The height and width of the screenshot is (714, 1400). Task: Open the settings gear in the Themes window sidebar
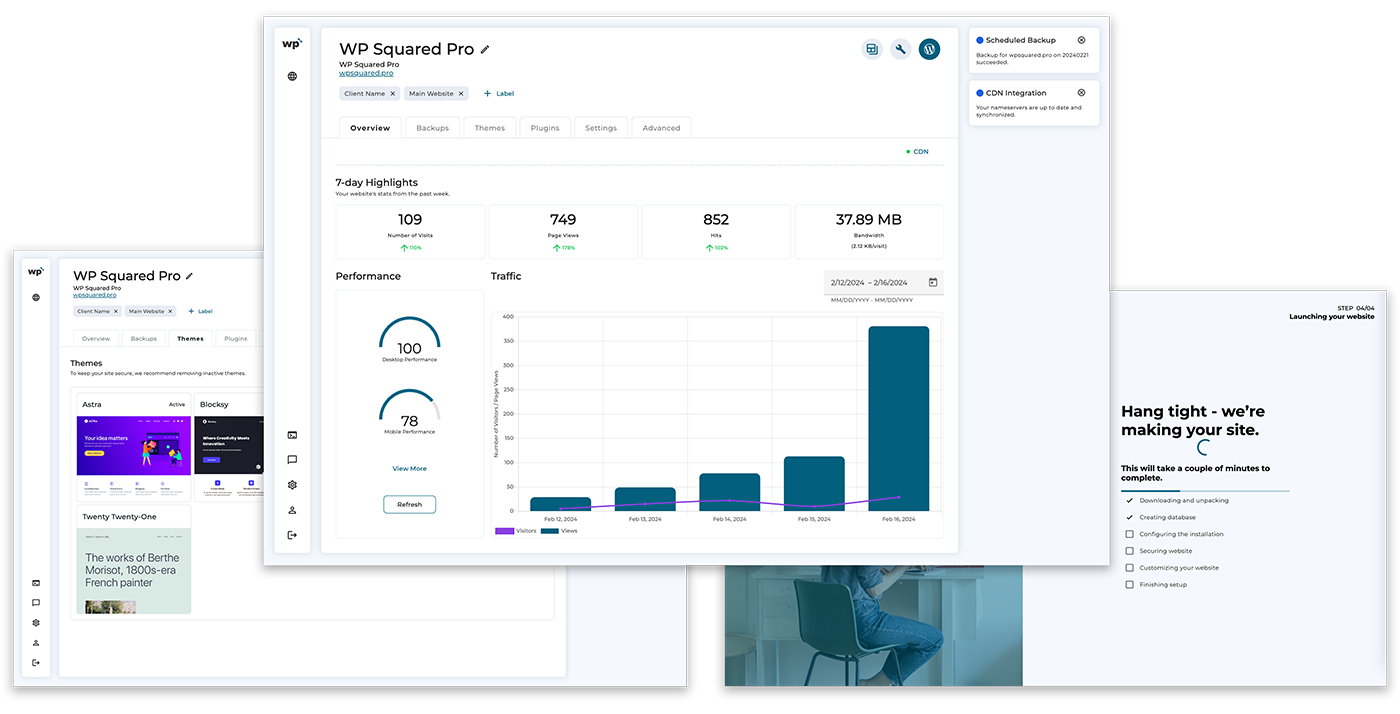pos(36,623)
